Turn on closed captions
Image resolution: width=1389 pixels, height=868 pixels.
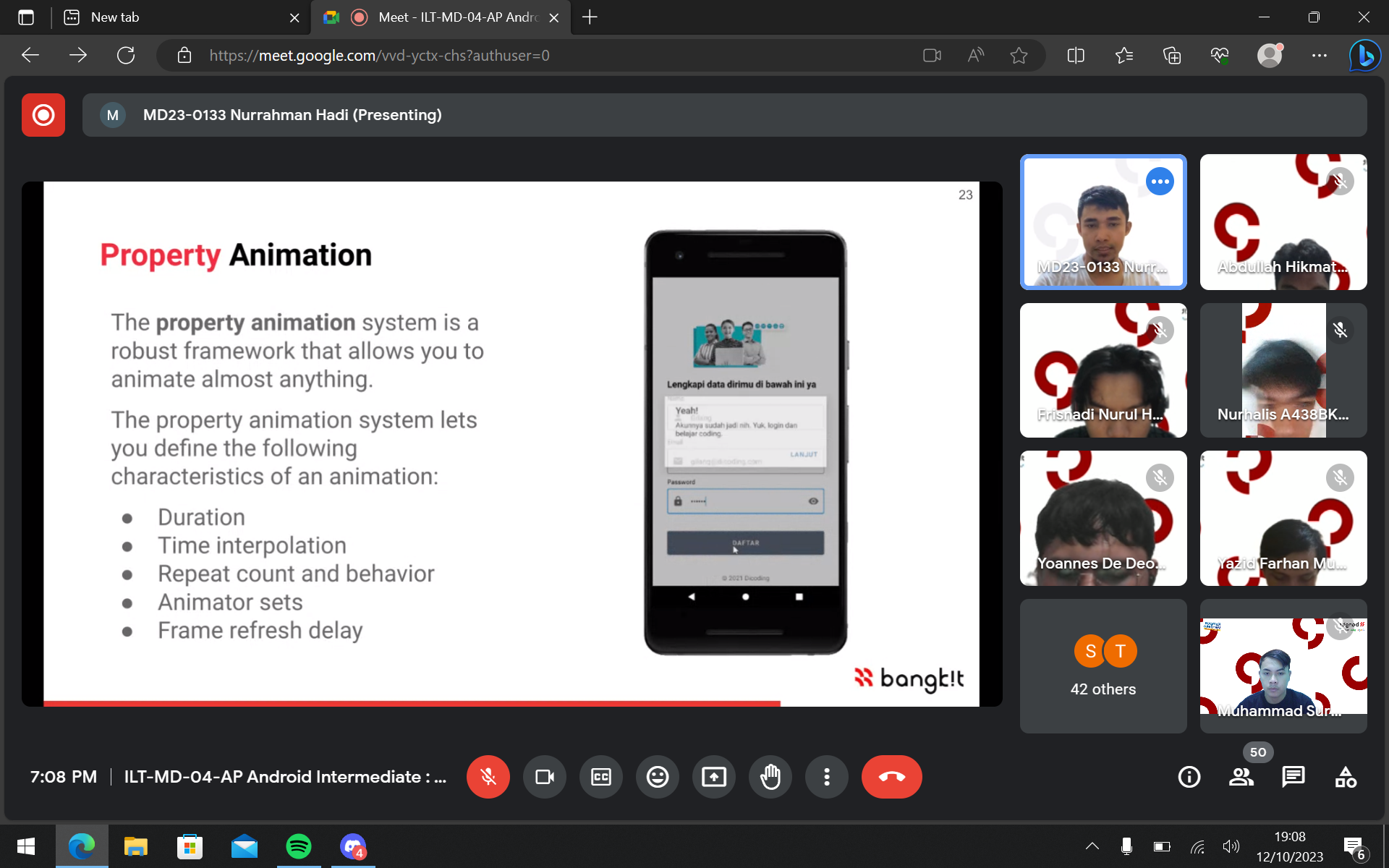(600, 777)
